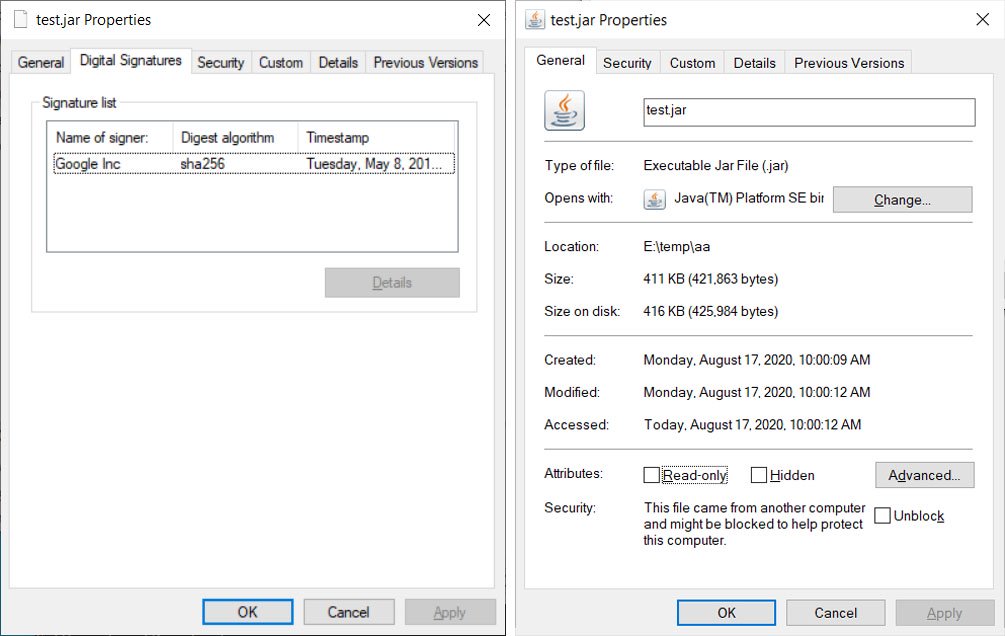
Task: Switch to Digital Signatures tab
Action: click(131, 61)
